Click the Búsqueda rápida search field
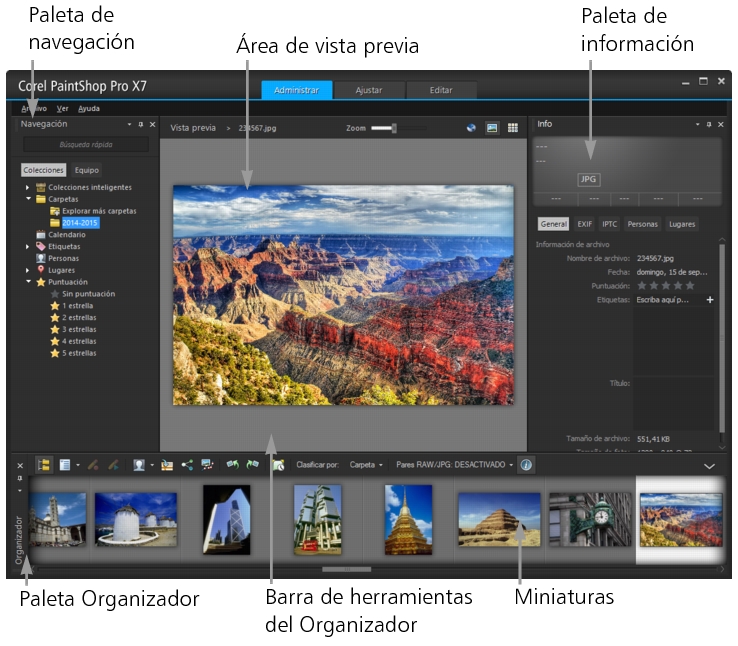 click(88, 145)
